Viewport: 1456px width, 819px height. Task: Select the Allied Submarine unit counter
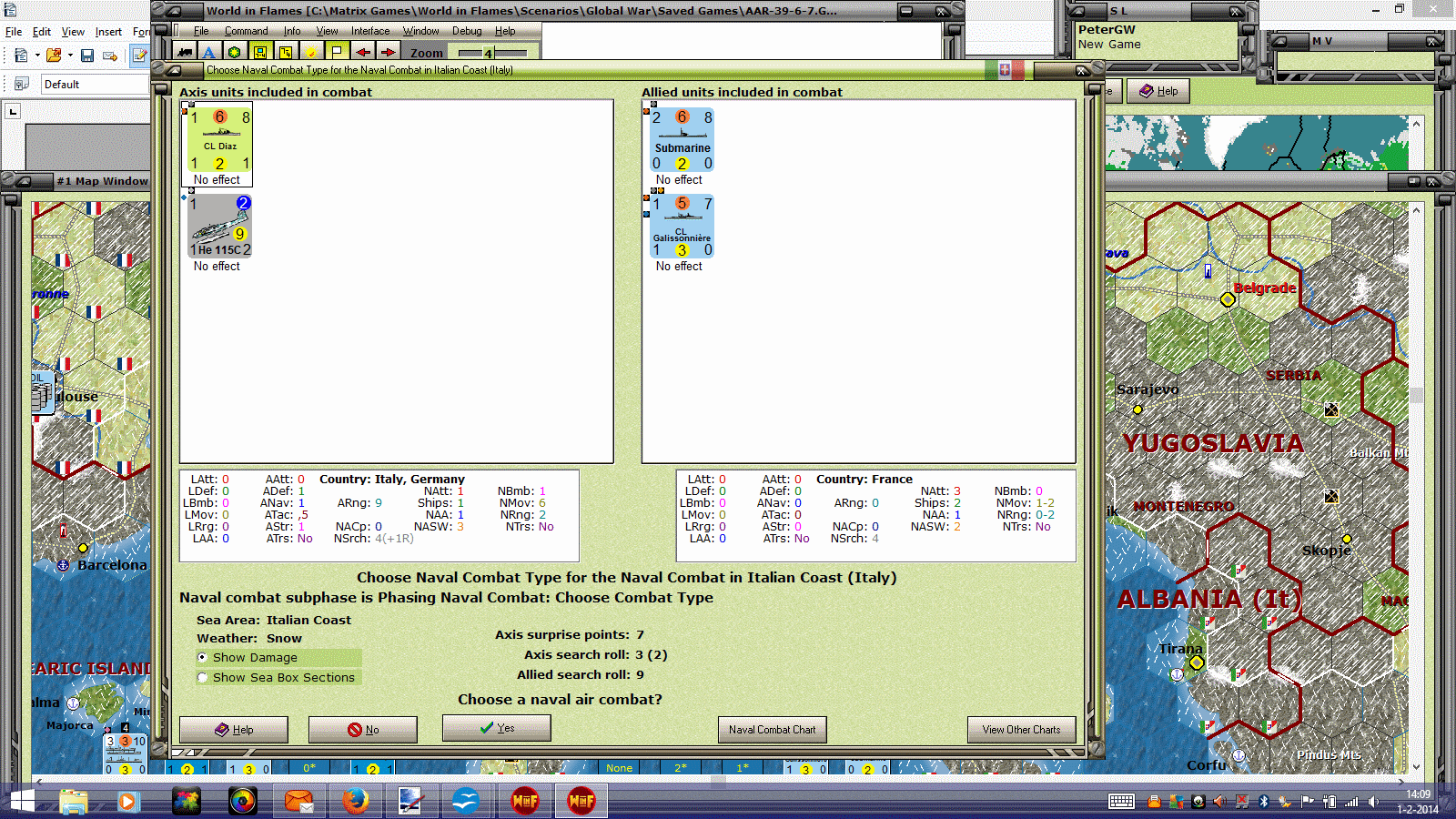682,139
